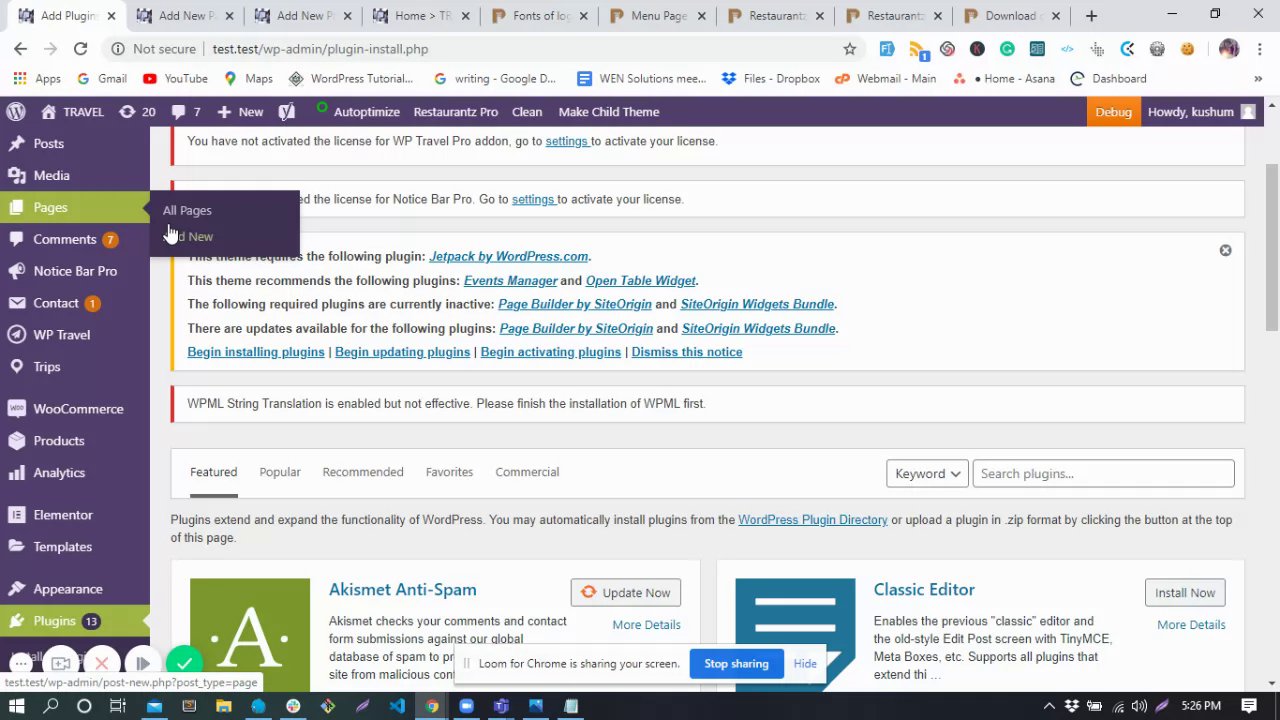Screen dimensions: 1280x720
Task: Finish the Loom recording with green check
Action: click(x=184, y=662)
